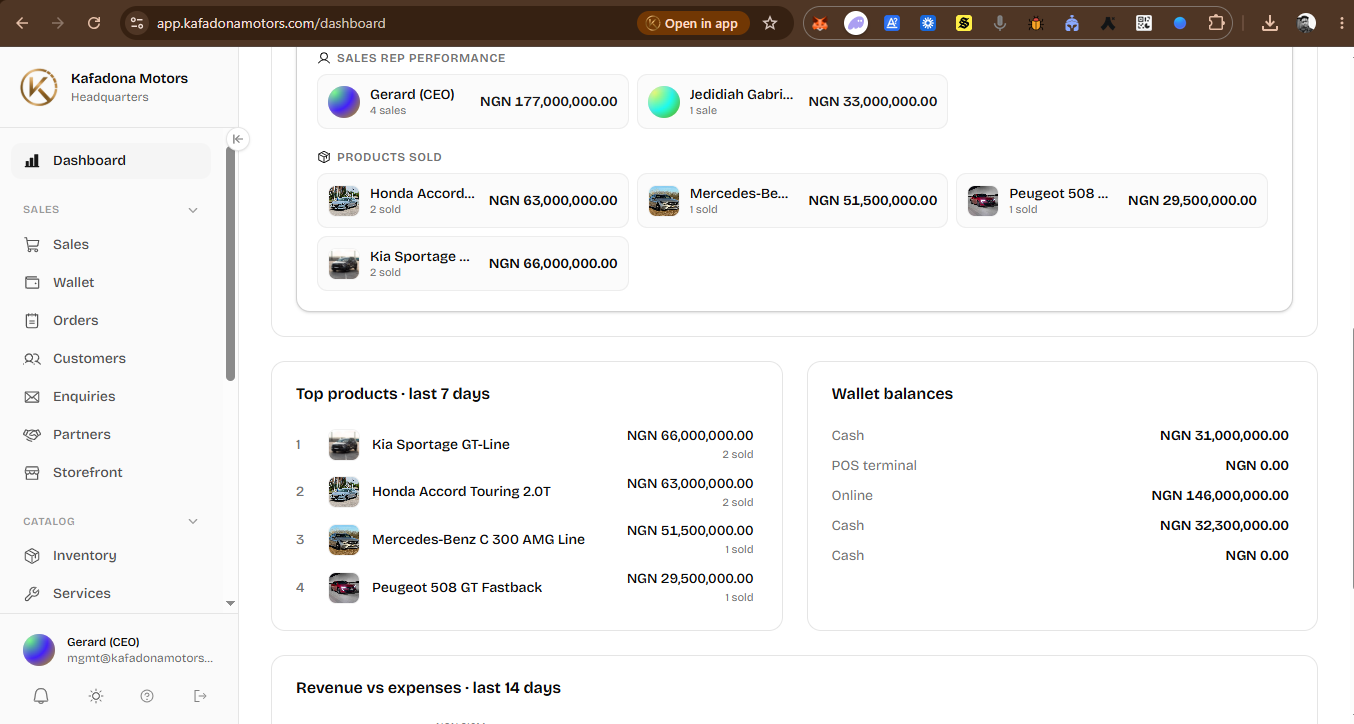Open the translate extension icon
1354x724 pixels.
pyautogui.click(x=892, y=23)
